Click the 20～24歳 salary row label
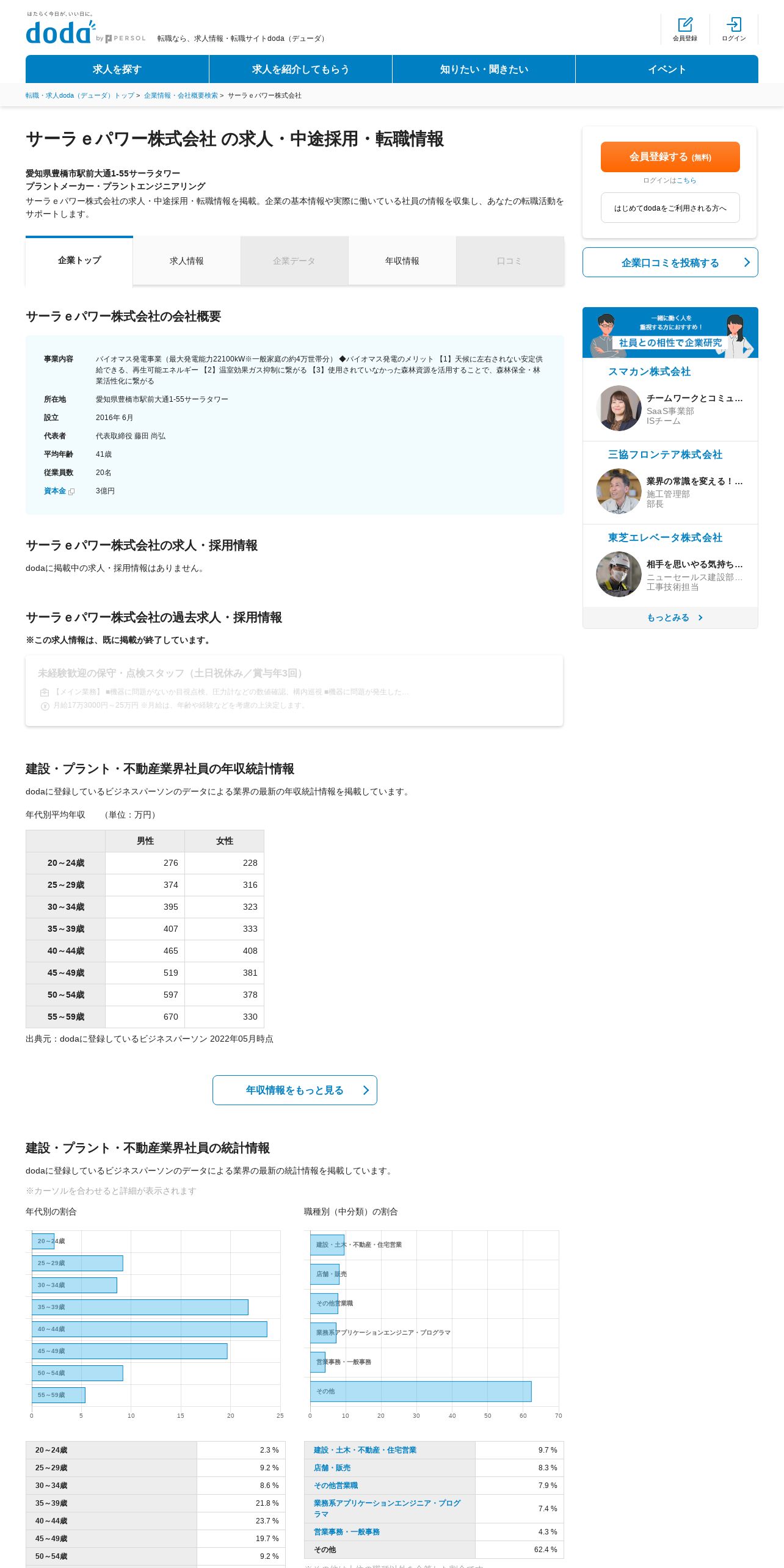Screen dimensions: 784x1568 click(66, 863)
